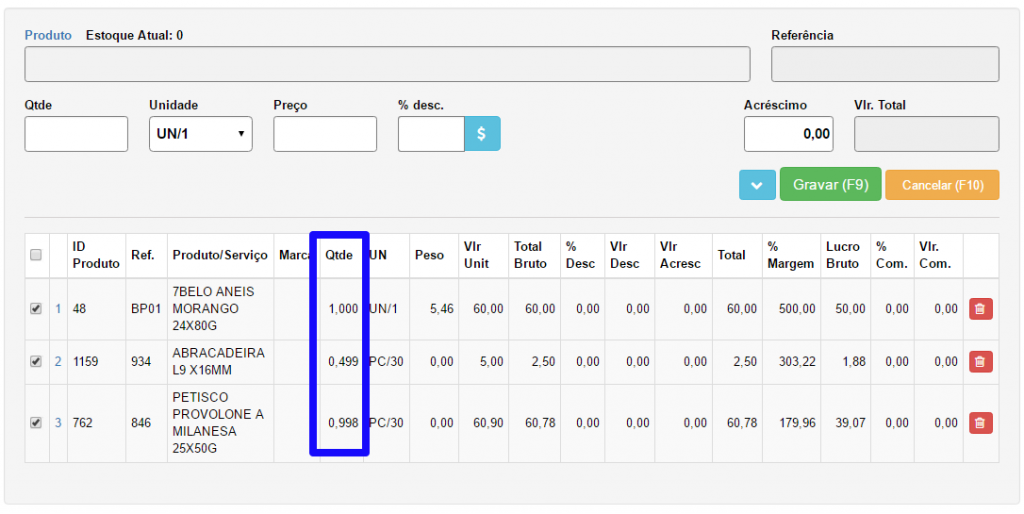Viewport: 1024px width, 514px height.
Task: Toggle the select-all checkbox in table header
Action: coord(36,256)
